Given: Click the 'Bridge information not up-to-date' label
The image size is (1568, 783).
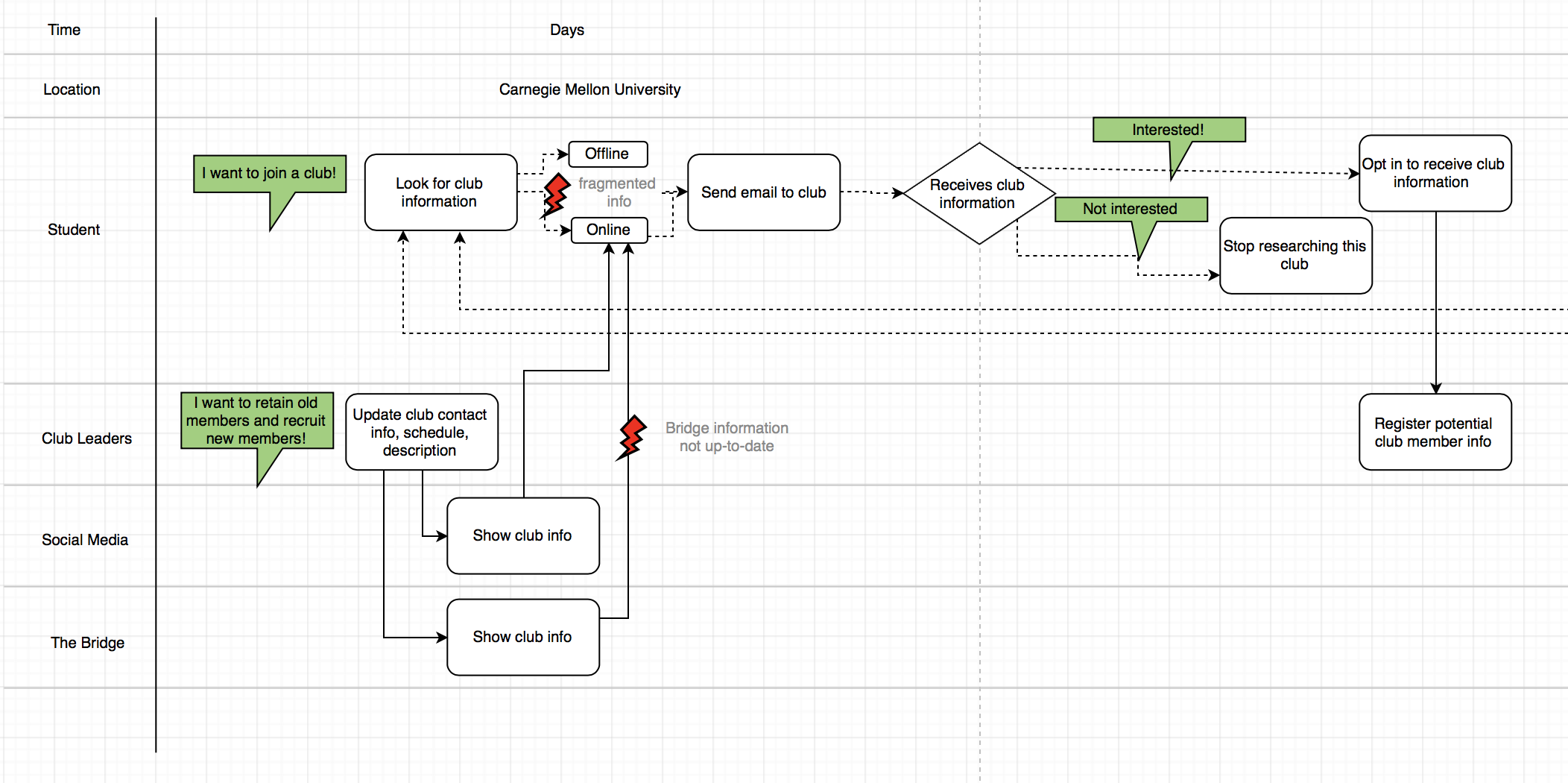Looking at the screenshot, I should point(727,437).
